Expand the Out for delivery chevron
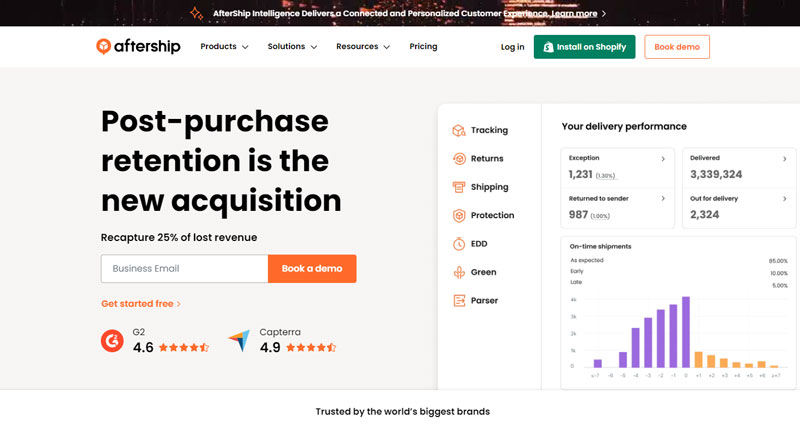 point(784,198)
